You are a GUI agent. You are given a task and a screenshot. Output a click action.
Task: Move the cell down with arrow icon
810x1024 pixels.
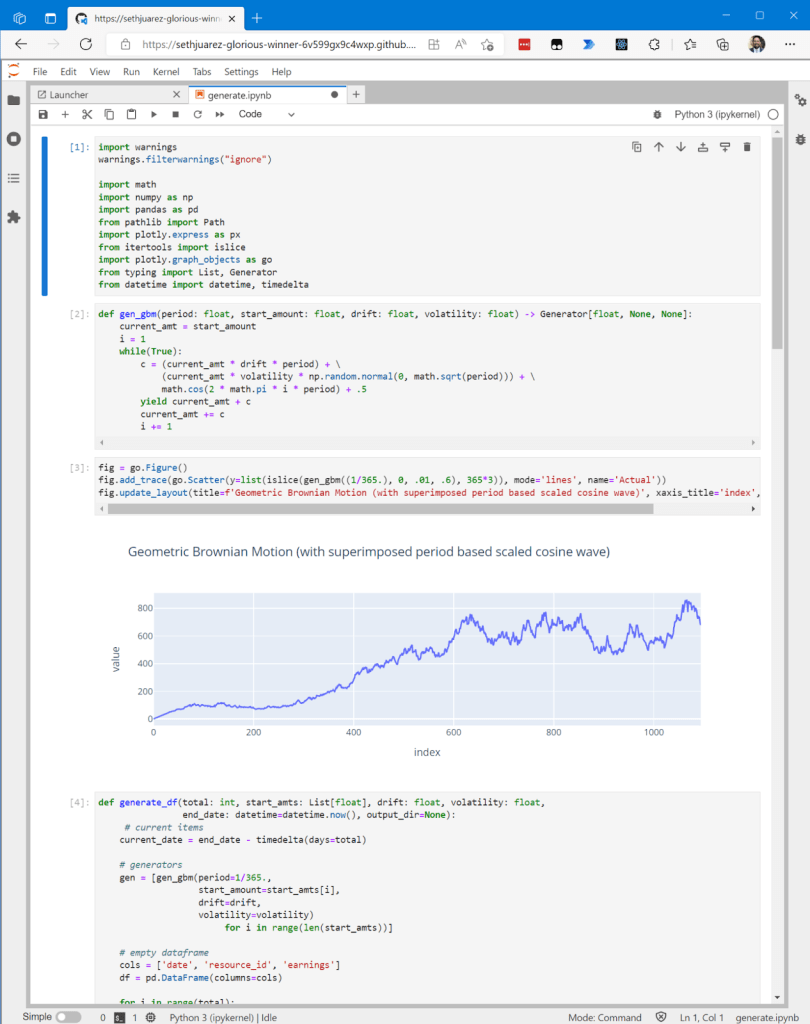(x=681, y=147)
